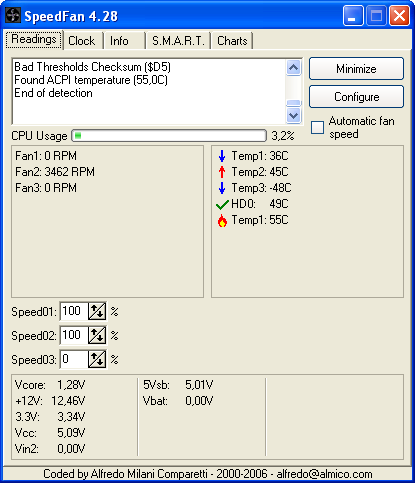The width and height of the screenshot is (415, 483).
Task: Open the Info tab
Action: [119, 41]
